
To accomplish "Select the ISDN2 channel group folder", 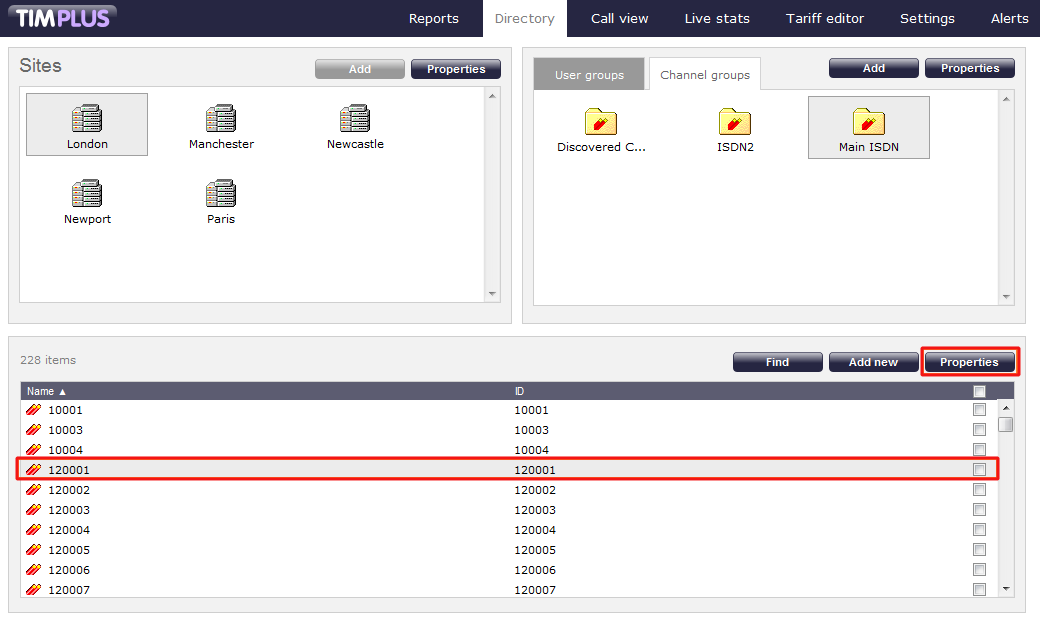I will pyautogui.click(x=735, y=123).
